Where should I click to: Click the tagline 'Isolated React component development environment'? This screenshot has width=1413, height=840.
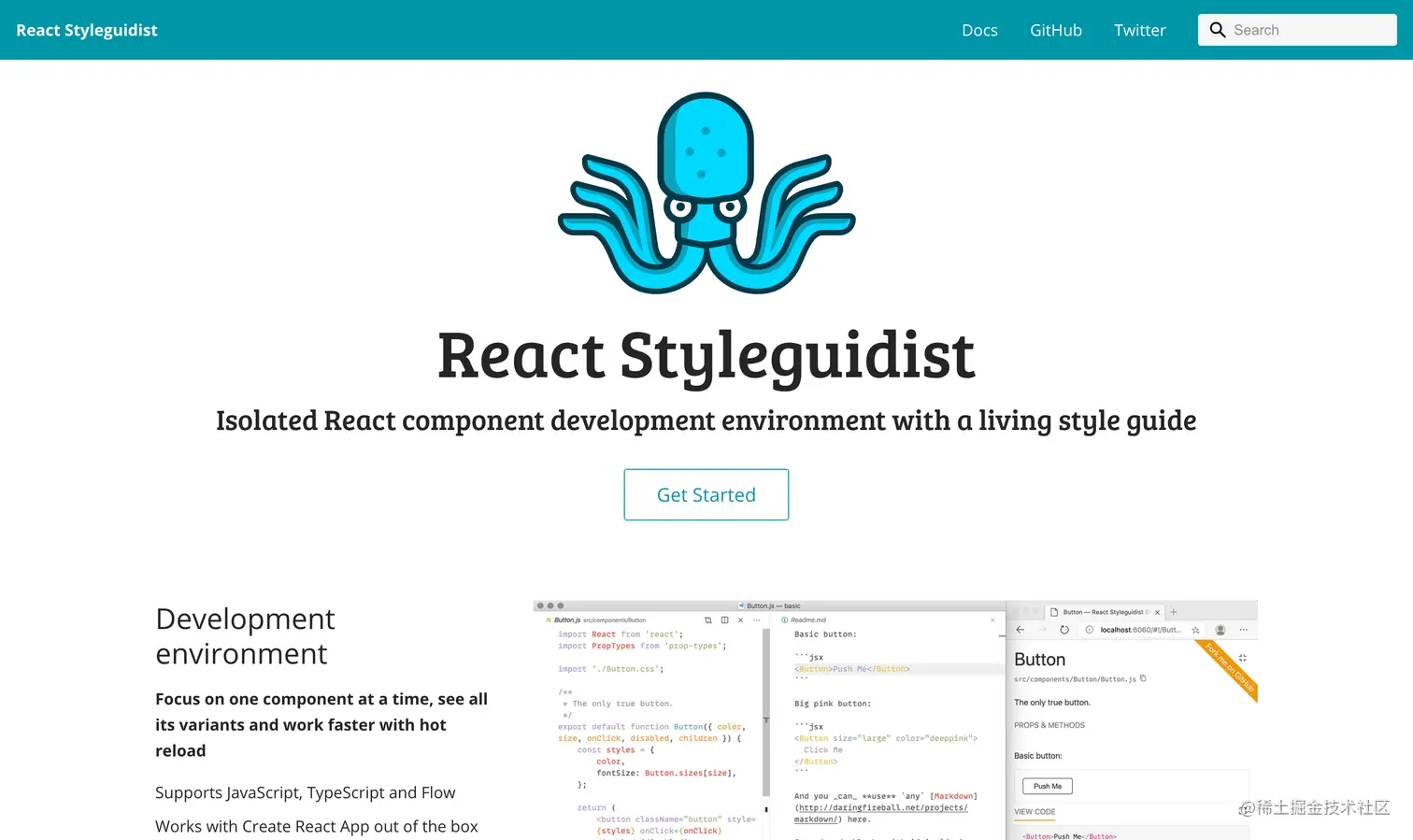tap(706, 420)
